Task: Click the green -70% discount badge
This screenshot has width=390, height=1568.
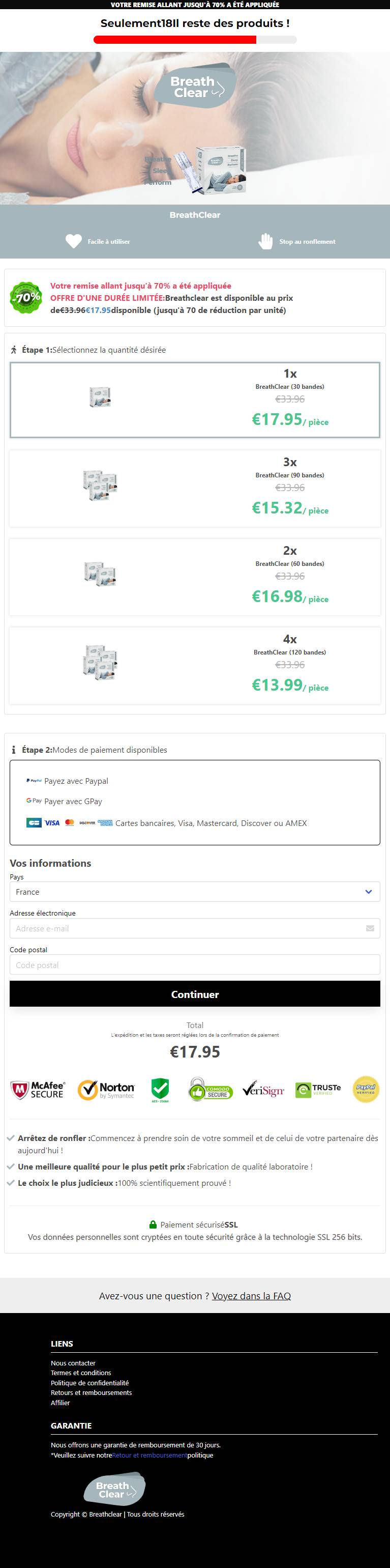Action: click(25, 298)
